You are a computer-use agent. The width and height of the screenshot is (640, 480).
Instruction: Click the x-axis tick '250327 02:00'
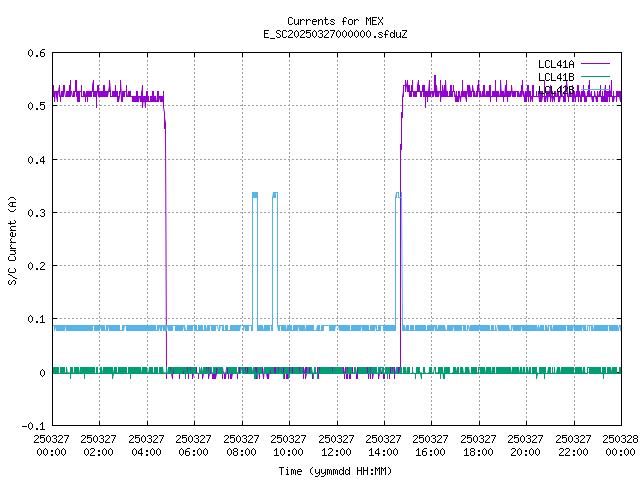click(x=98, y=445)
